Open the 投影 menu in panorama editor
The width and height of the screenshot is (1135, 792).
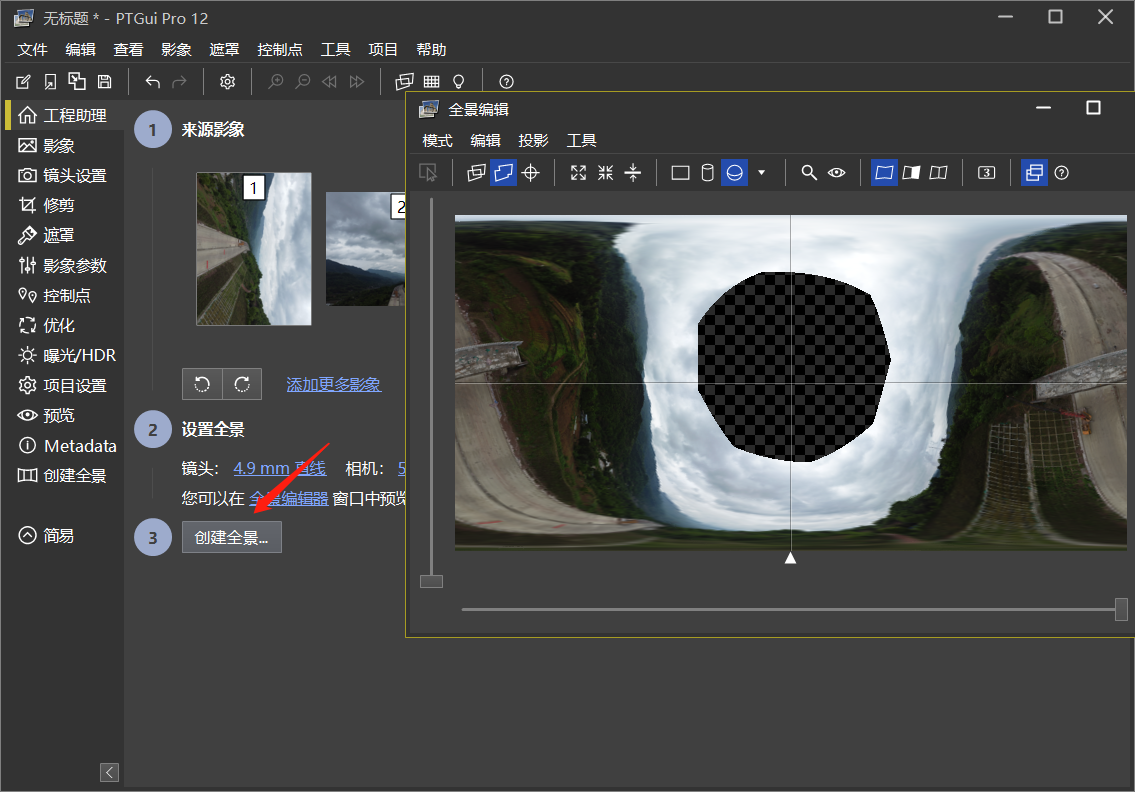[534, 141]
